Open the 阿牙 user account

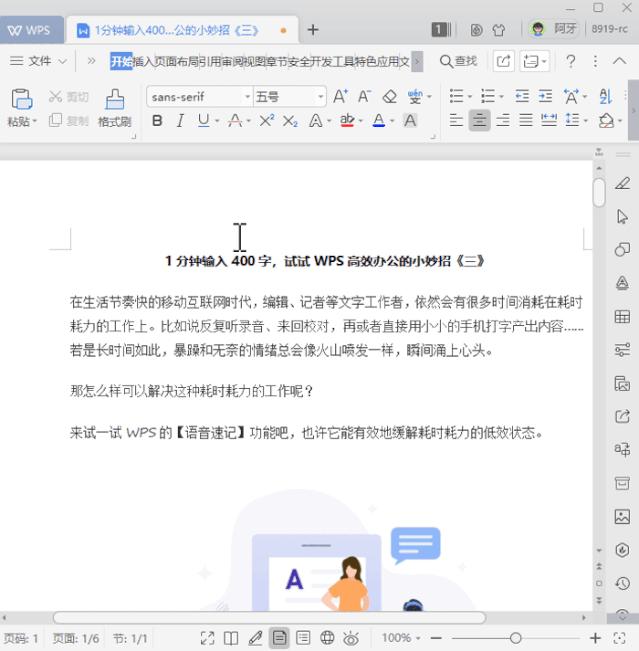tap(554, 29)
